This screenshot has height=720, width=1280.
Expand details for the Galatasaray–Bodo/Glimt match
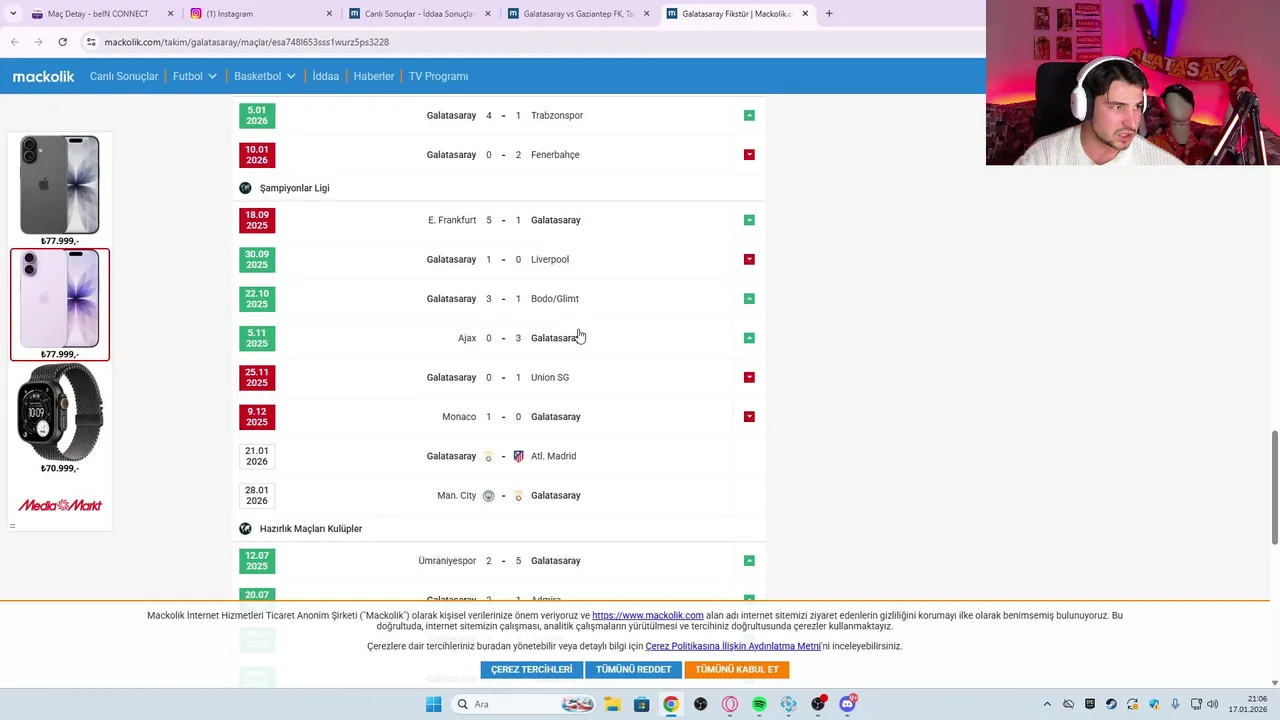click(749, 299)
